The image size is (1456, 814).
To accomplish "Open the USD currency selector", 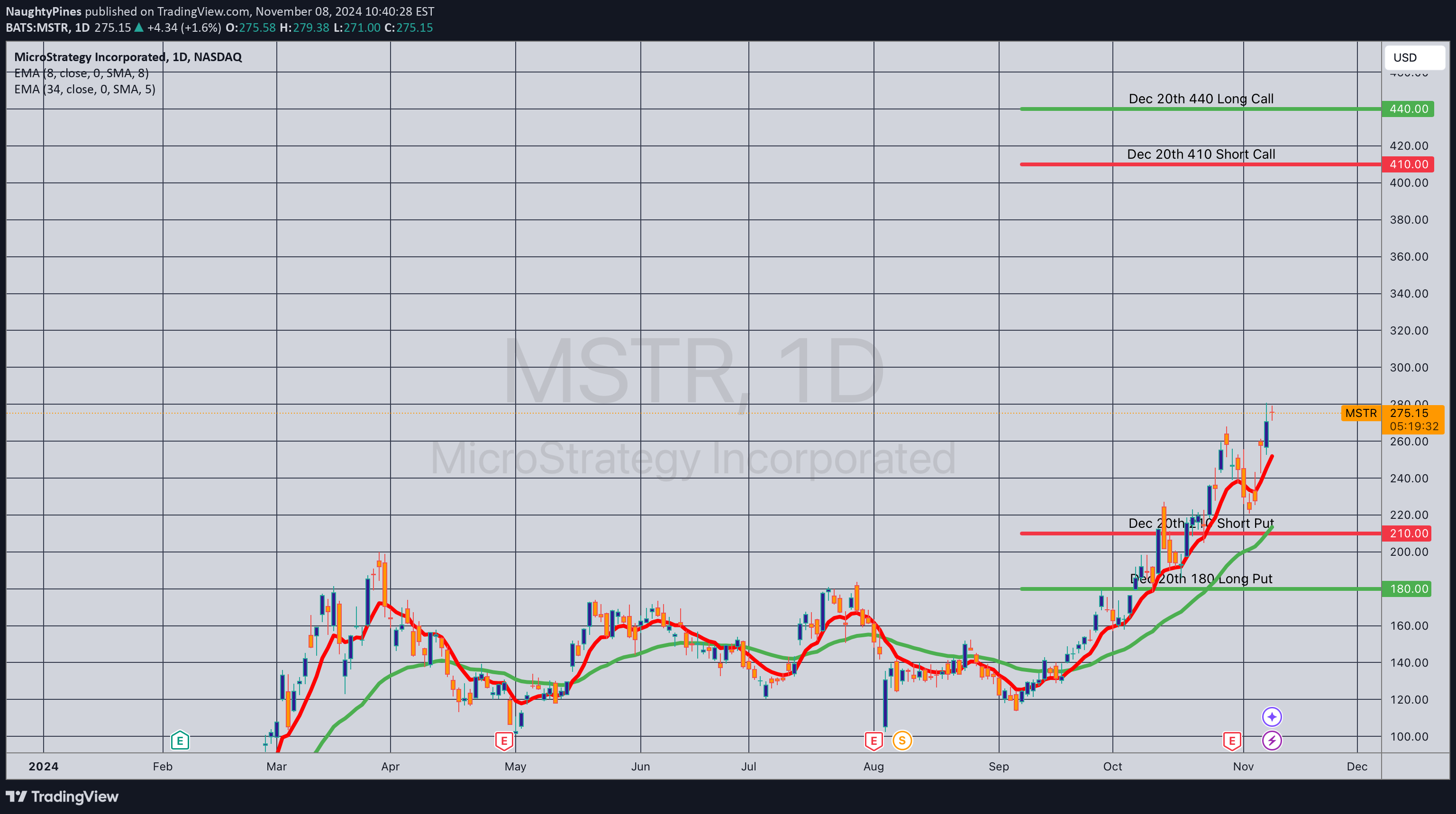I will click(x=1415, y=58).
